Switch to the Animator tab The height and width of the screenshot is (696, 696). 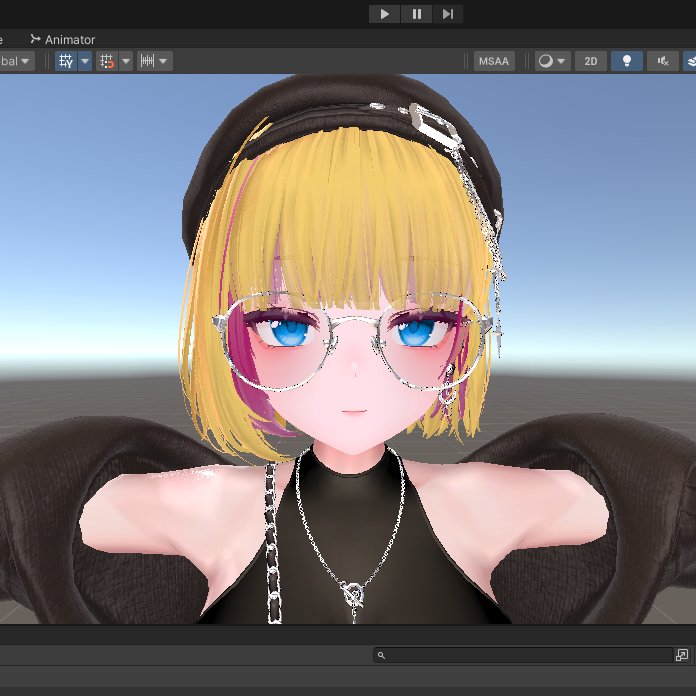(x=63, y=40)
